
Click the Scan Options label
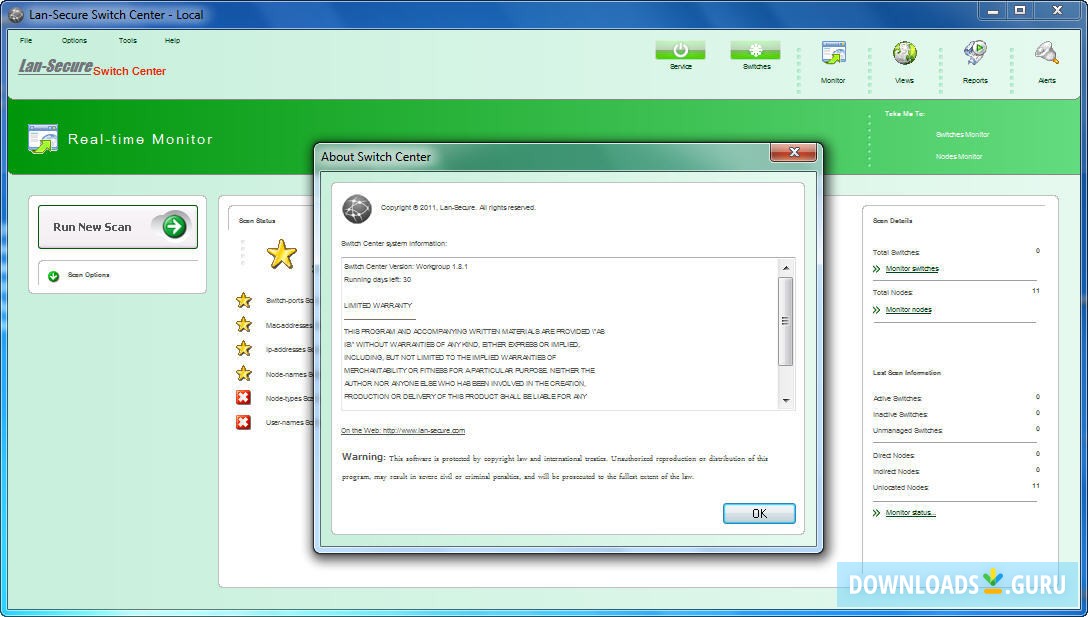(x=89, y=275)
